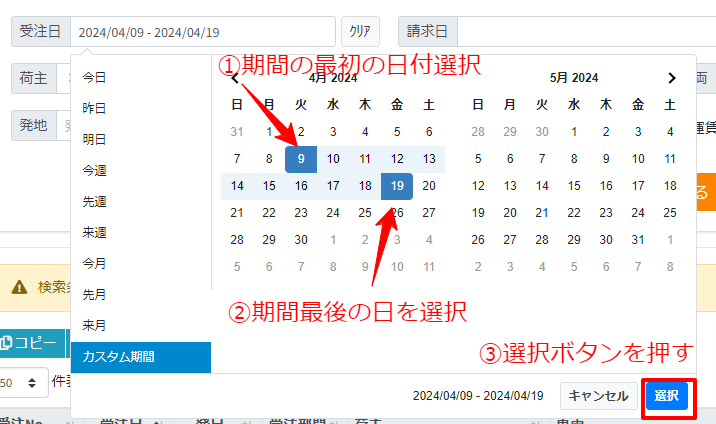The width and height of the screenshot is (716, 424).
Task: Select 先月 preset range
Action: pos(94,294)
